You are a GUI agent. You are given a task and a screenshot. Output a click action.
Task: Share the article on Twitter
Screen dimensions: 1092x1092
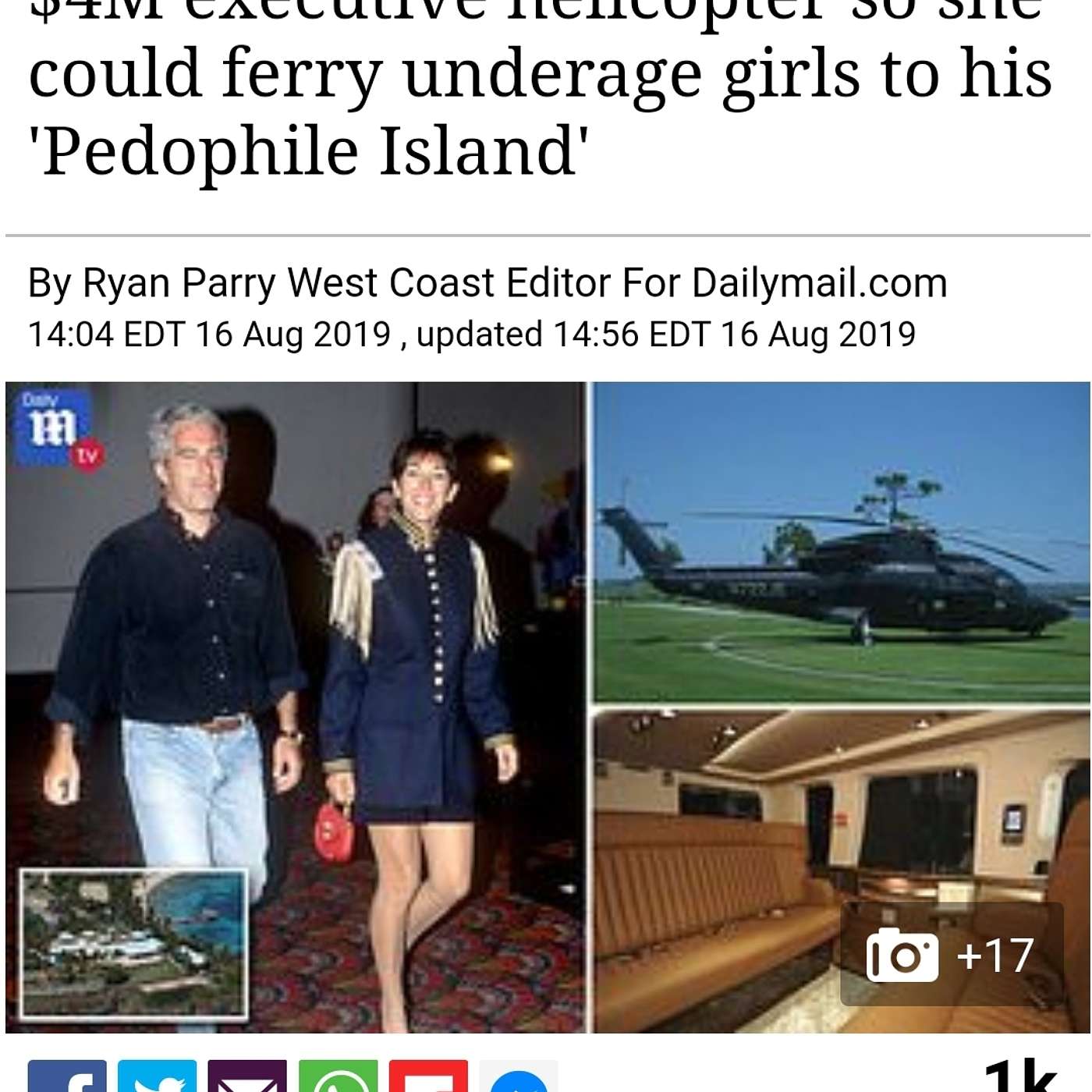coord(157,1076)
